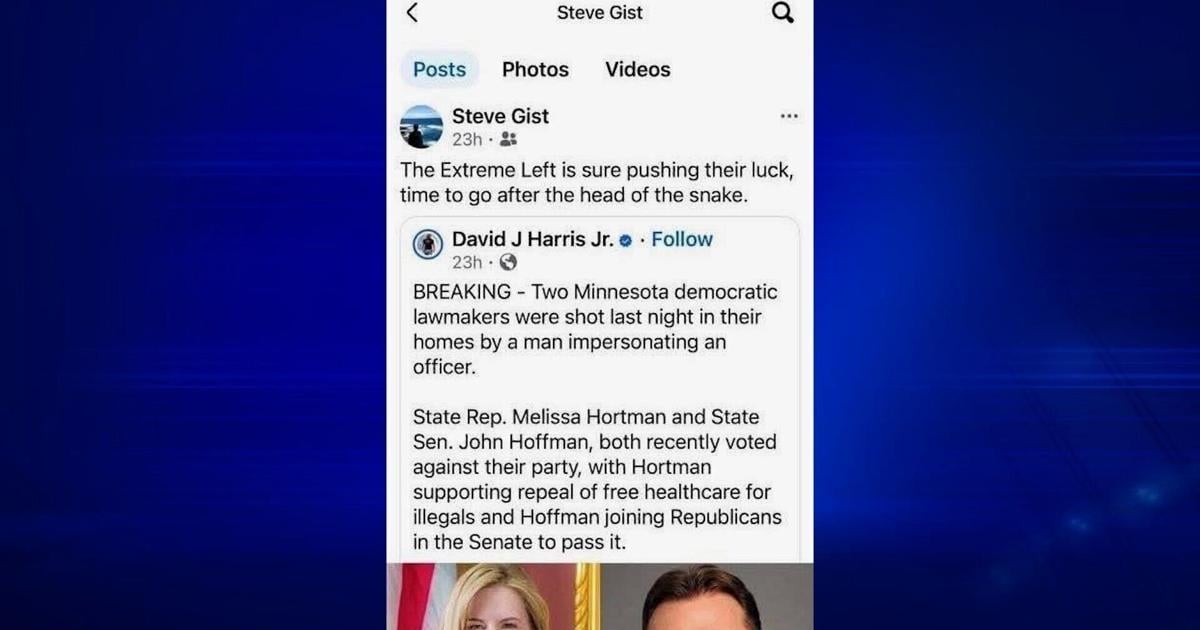Tap David J Harris Jr. avatar

(x=428, y=245)
